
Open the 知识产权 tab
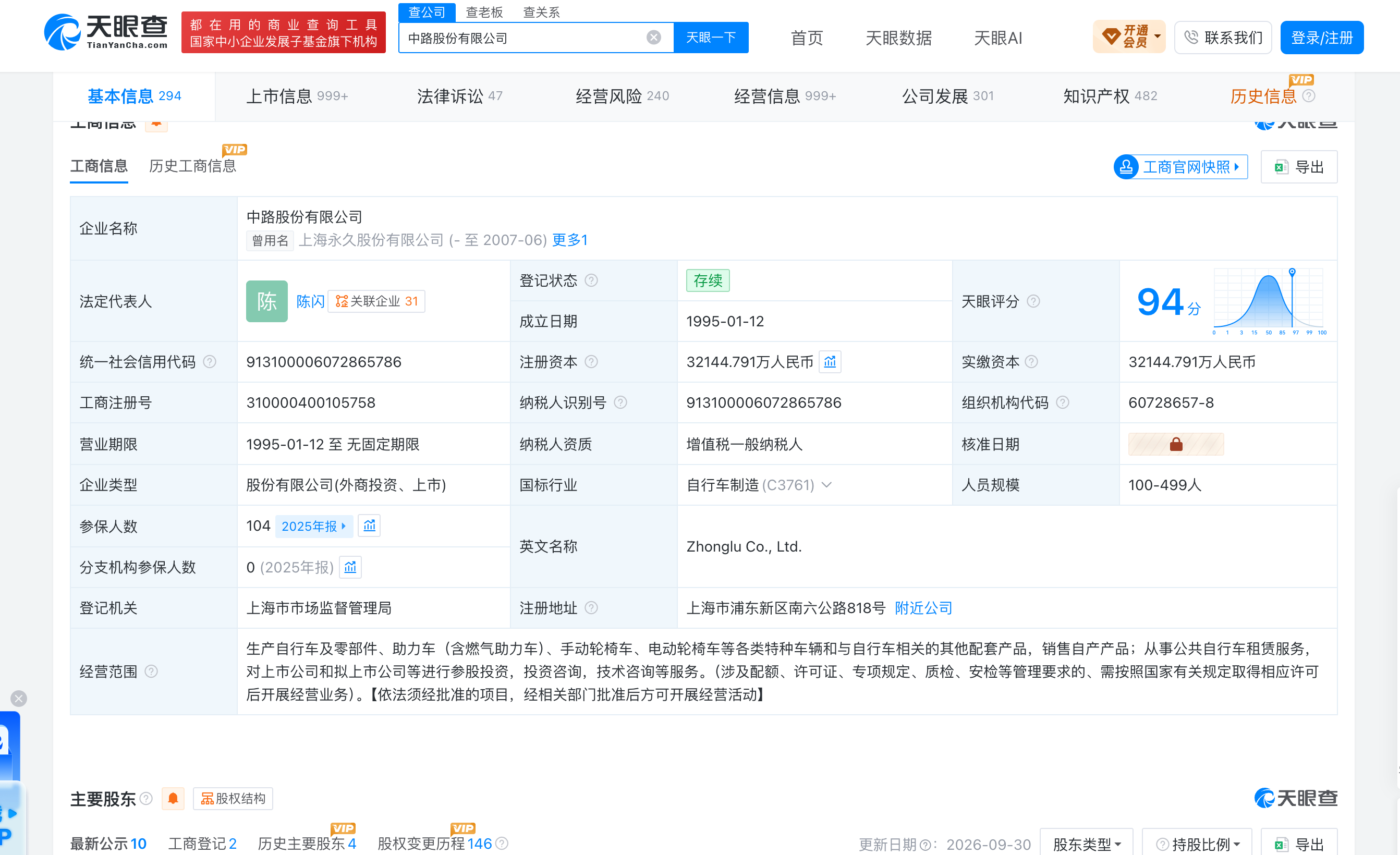point(1110,96)
